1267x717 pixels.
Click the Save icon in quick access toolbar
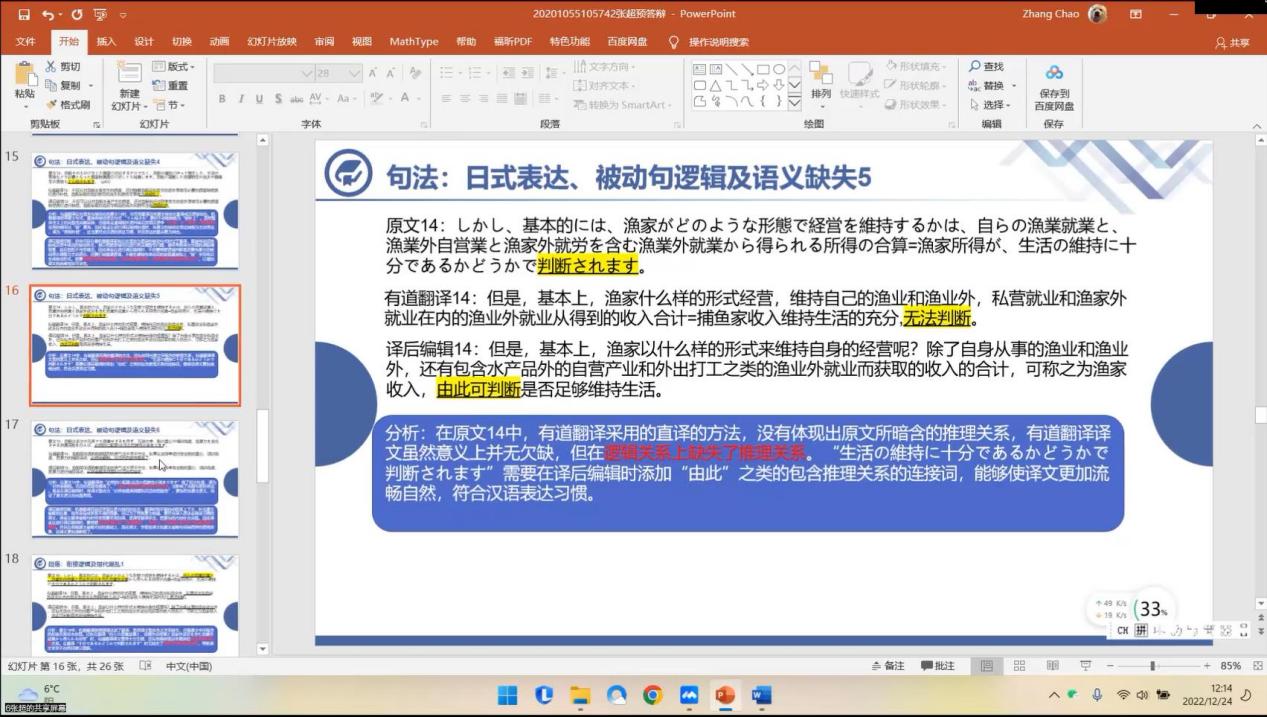pos(24,15)
